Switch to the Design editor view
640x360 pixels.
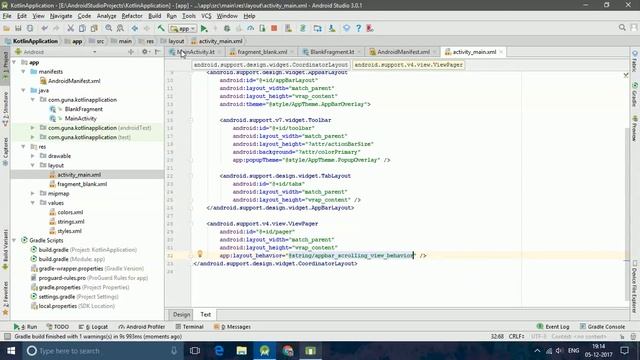[181, 315]
